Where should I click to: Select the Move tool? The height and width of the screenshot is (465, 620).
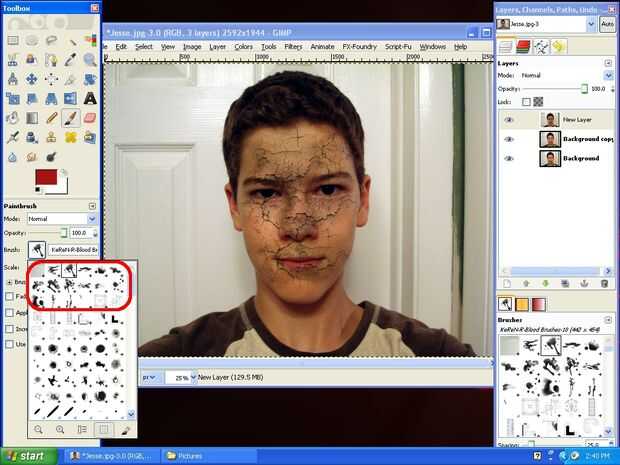point(32,79)
